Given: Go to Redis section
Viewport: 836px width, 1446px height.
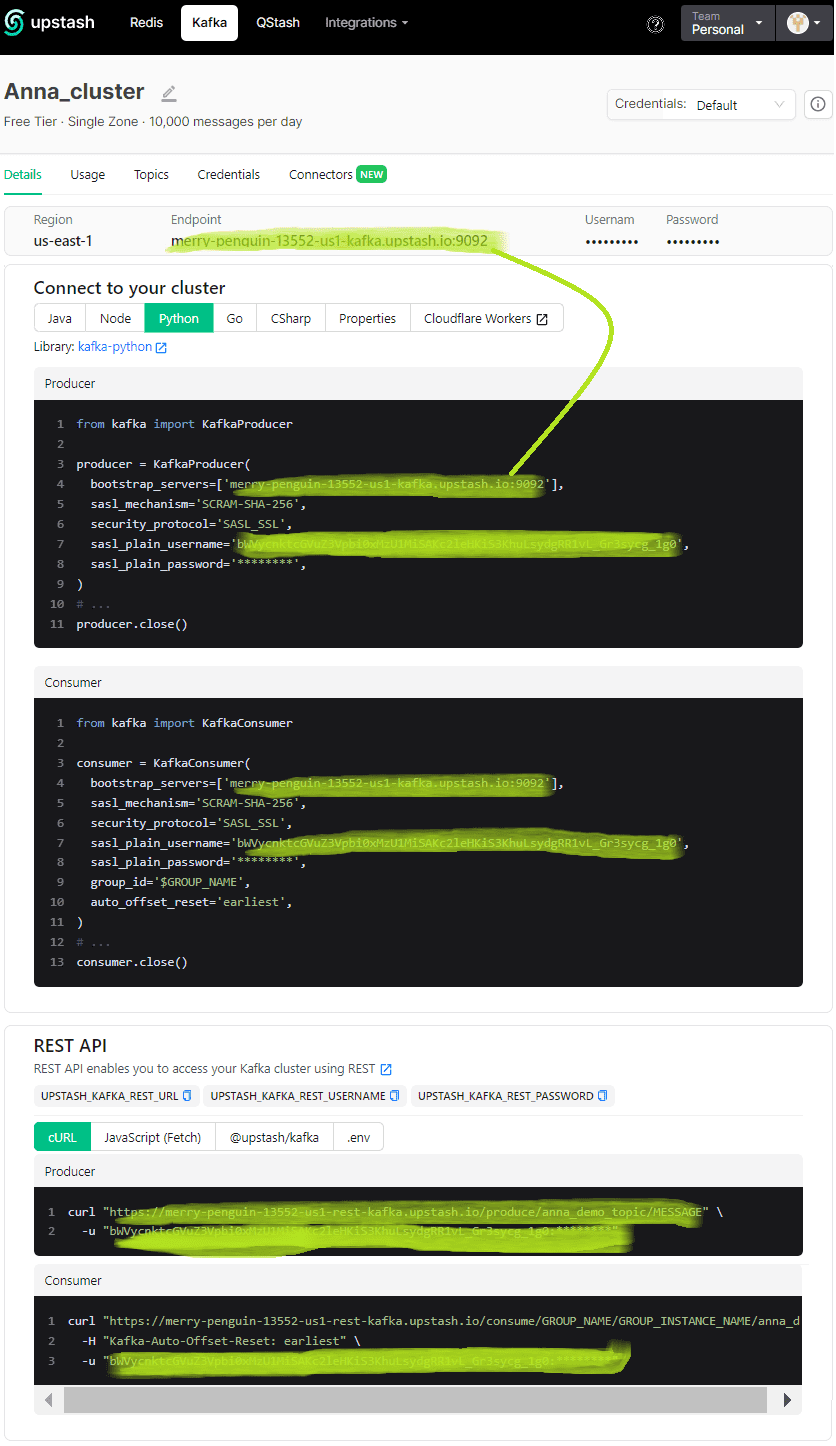Looking at the screenshot, I should pyautogui.click(x=147, y=22).
